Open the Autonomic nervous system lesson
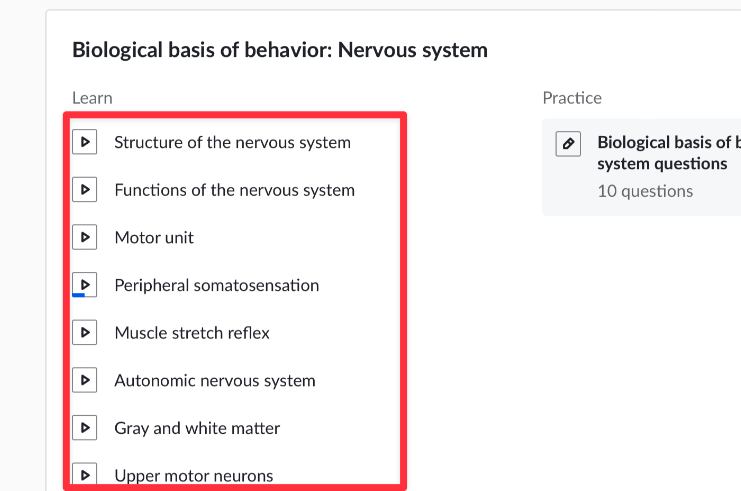Screen dimensions: 741x491 click(215, 381)
